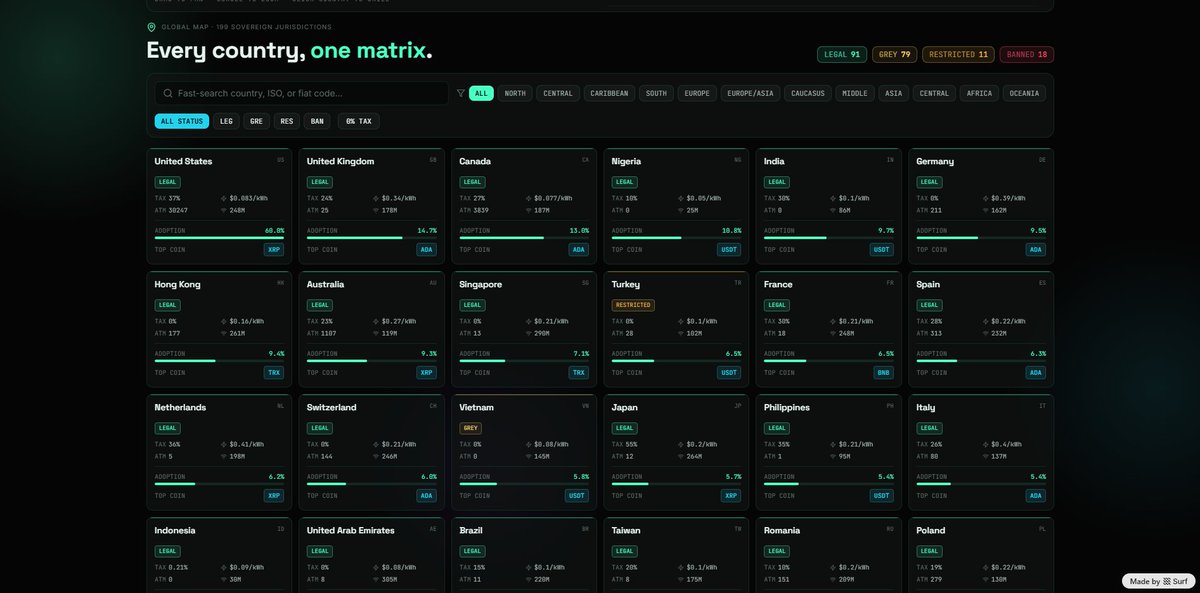Select the LEG status filter
The image size is (1200, 593).
[x=227, y=121]
